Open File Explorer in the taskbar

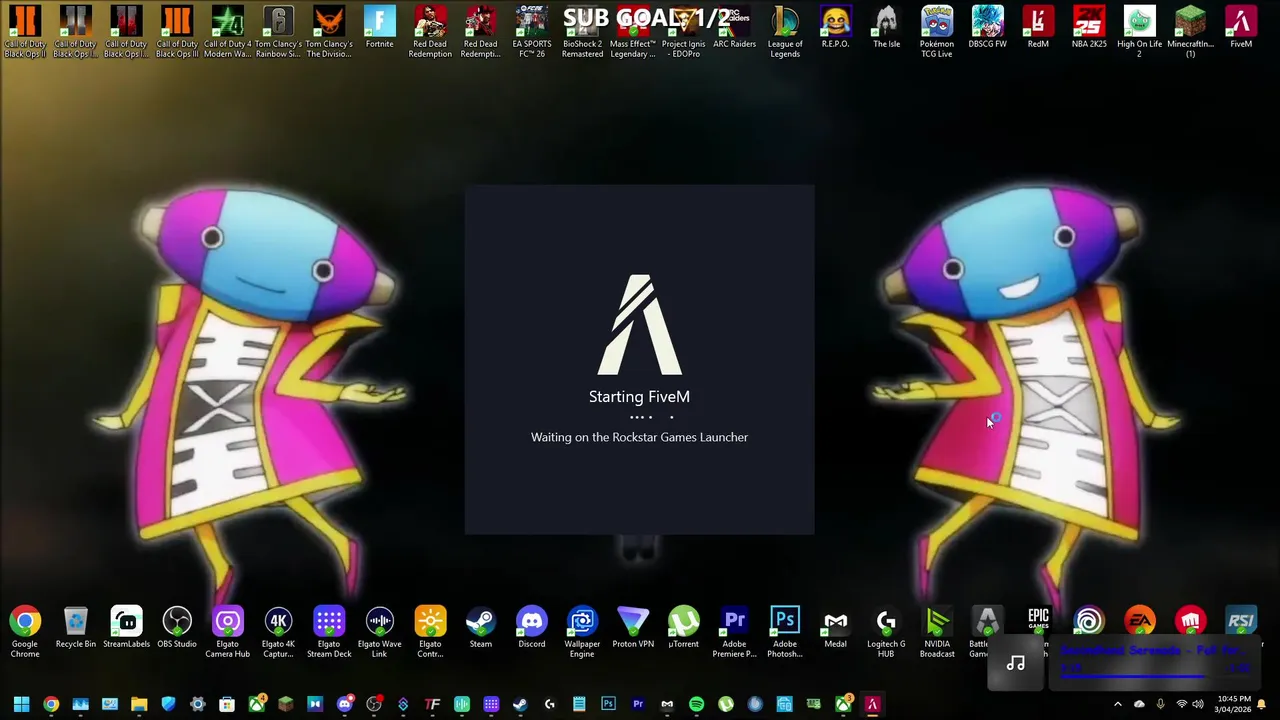click(x=139, y=704)
